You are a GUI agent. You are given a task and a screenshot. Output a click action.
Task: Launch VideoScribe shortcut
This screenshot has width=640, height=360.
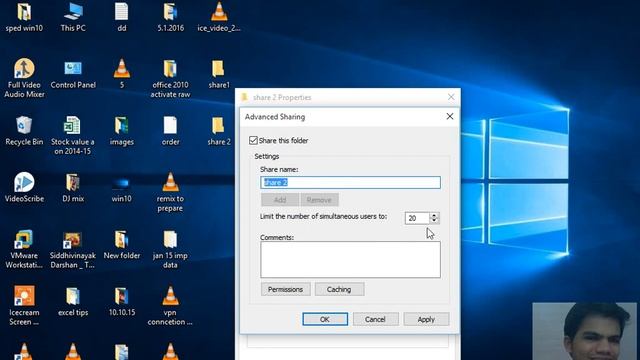point(24,187)
